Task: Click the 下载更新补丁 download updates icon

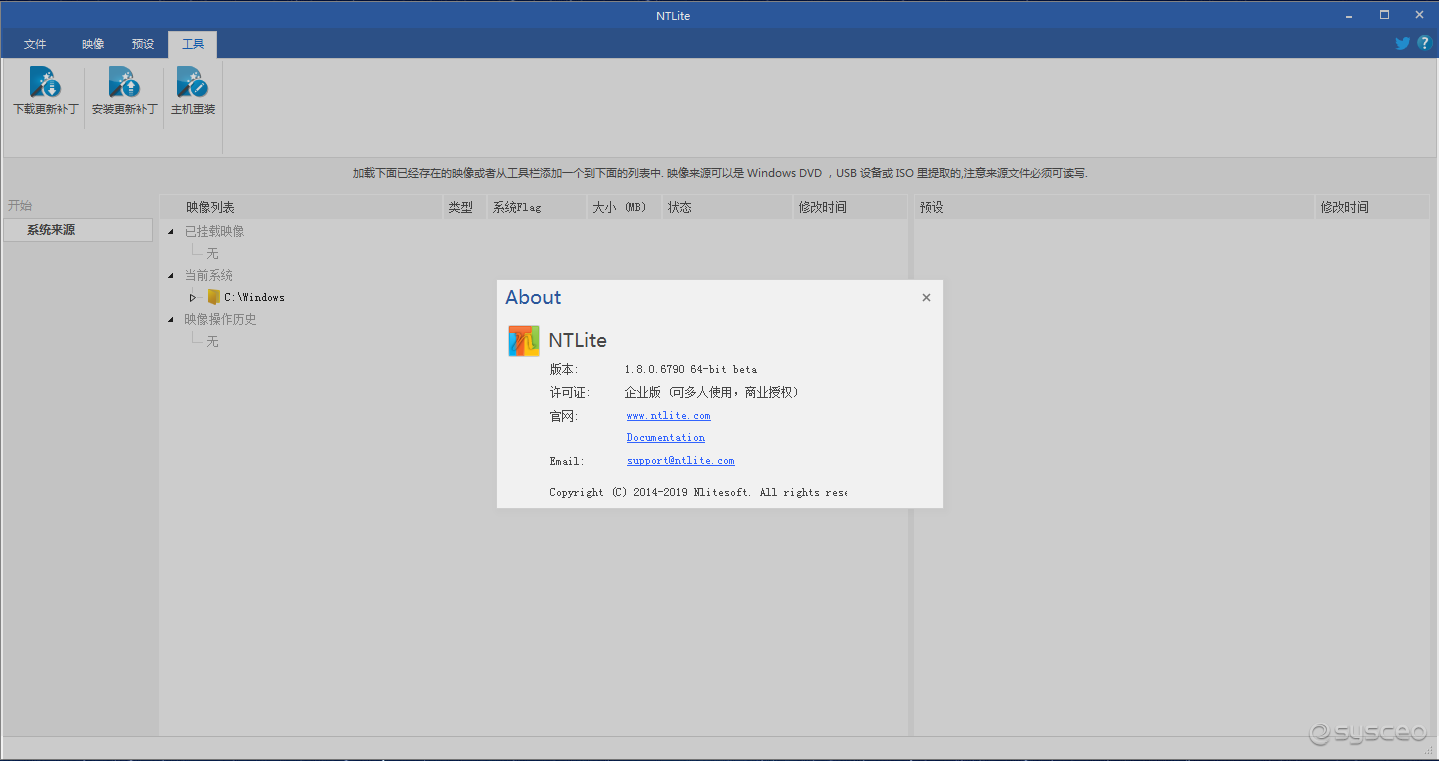Action: [x=45, y=82]
